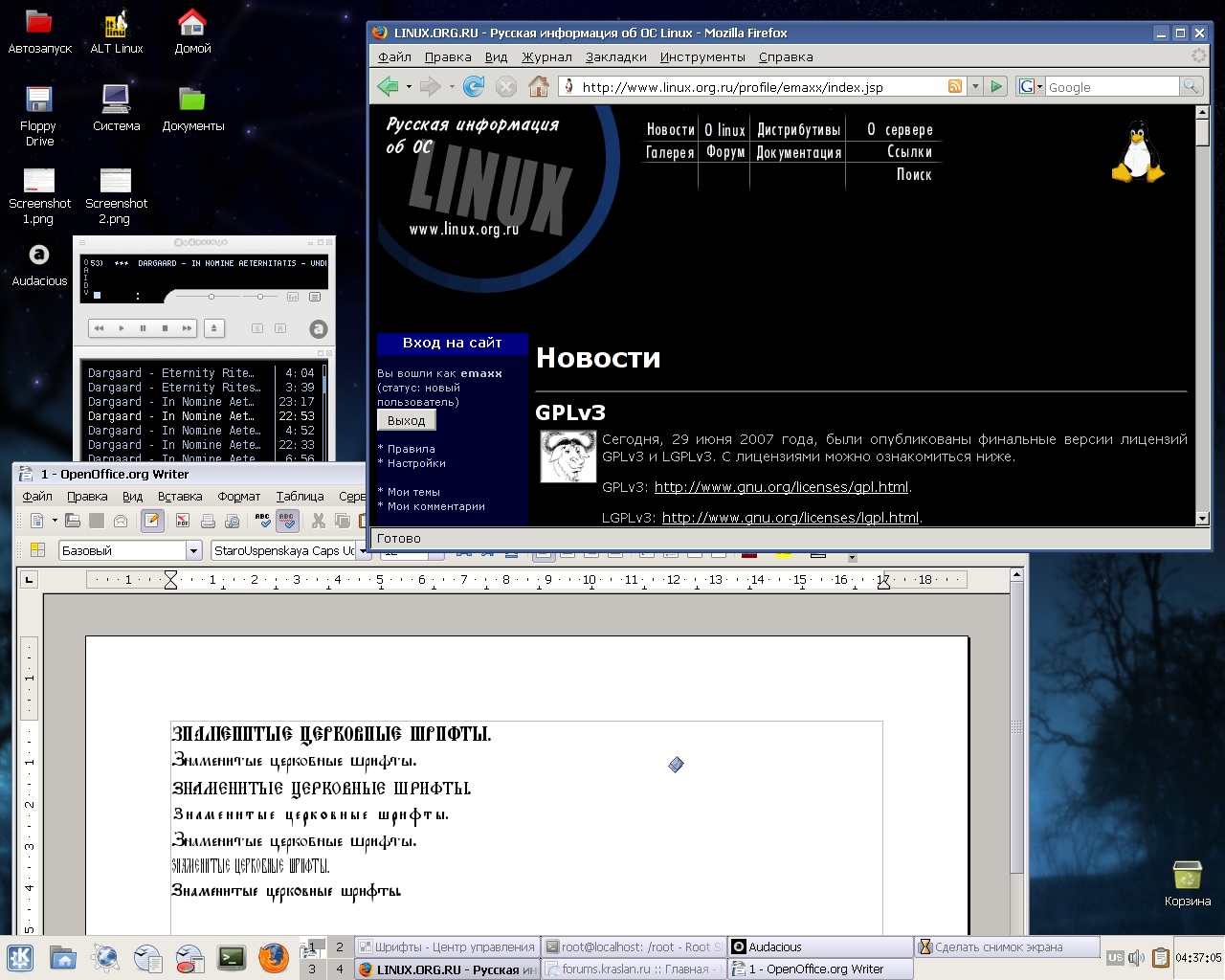Click the RSS feed icon in address bar
Viewport: 1225px width, 980px height.
click(x=954, y=86)
